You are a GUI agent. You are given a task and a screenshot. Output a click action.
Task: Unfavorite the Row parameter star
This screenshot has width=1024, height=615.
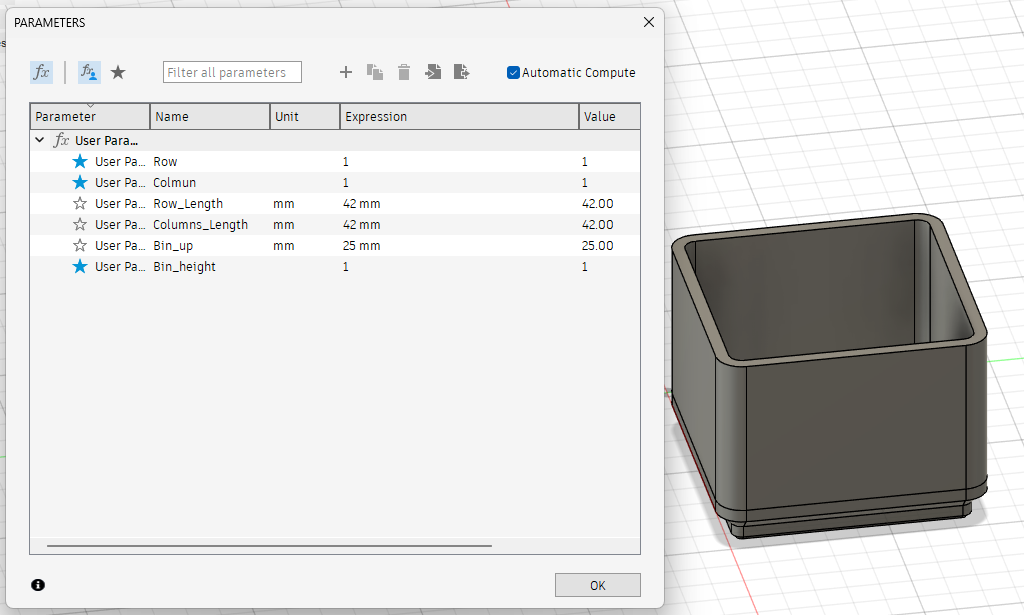point(80,161)
